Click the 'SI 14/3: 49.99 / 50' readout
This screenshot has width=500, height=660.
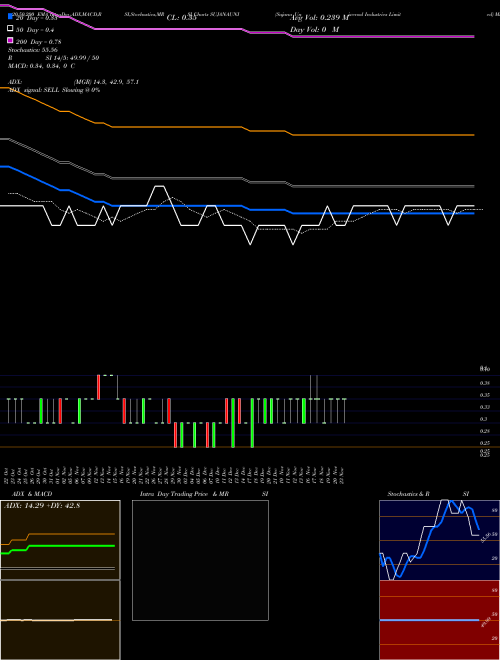(x=72, y=58)
